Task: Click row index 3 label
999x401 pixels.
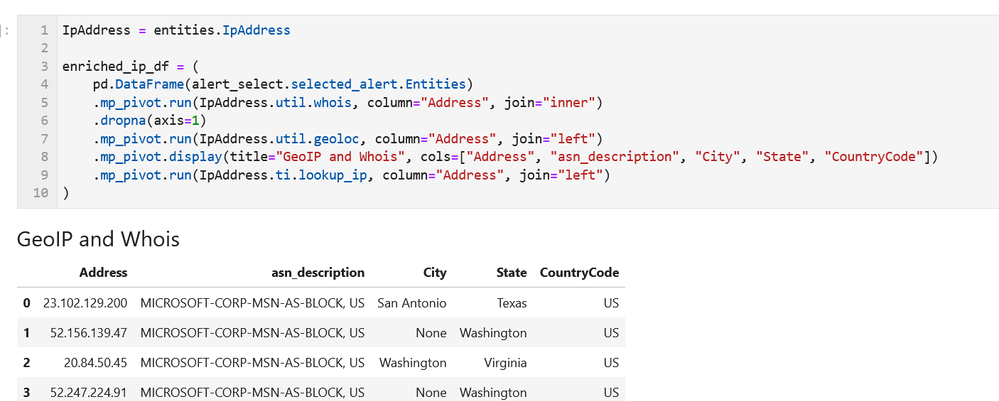Action: coord(26,392)
